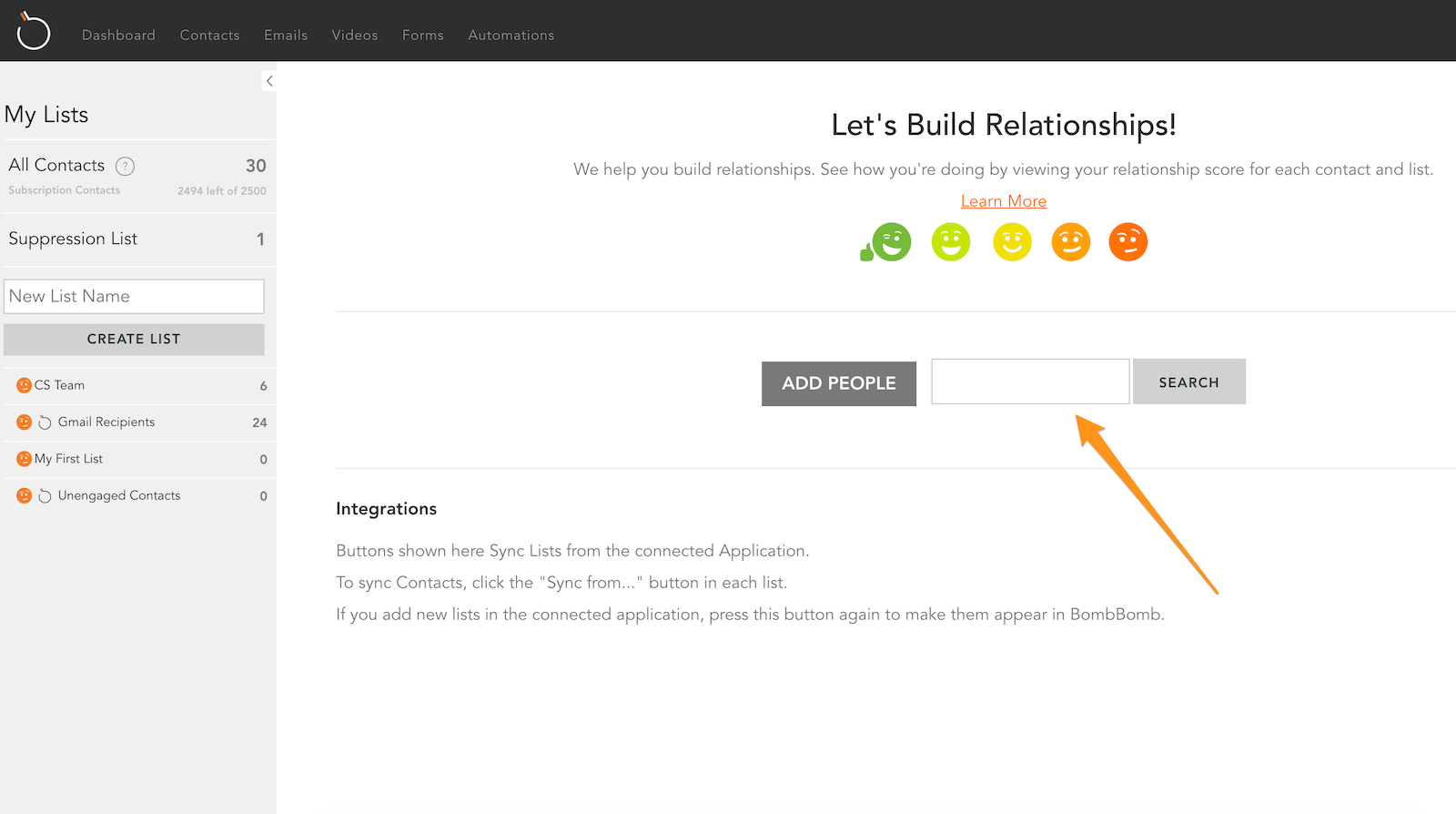The image size is (1456, 814).
Task: Click the BombBomb logo icon
Action: point(34,31)
